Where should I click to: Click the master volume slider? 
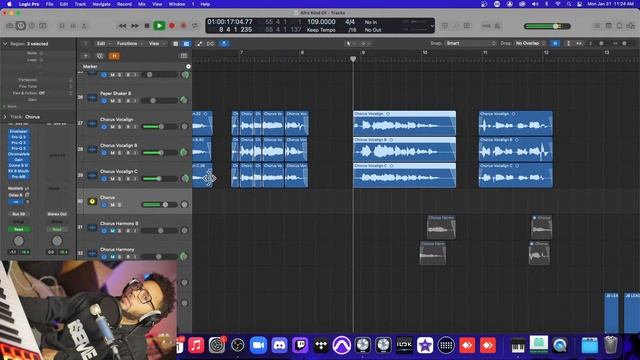click(547, 26)
